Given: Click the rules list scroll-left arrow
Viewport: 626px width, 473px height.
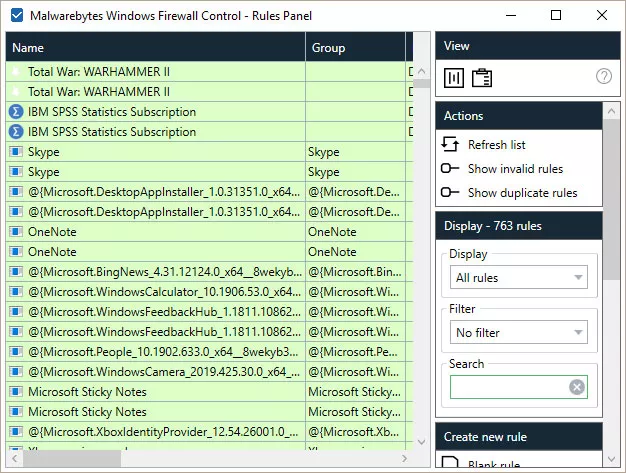Looking at the screenshot, I should coord(15,458).
